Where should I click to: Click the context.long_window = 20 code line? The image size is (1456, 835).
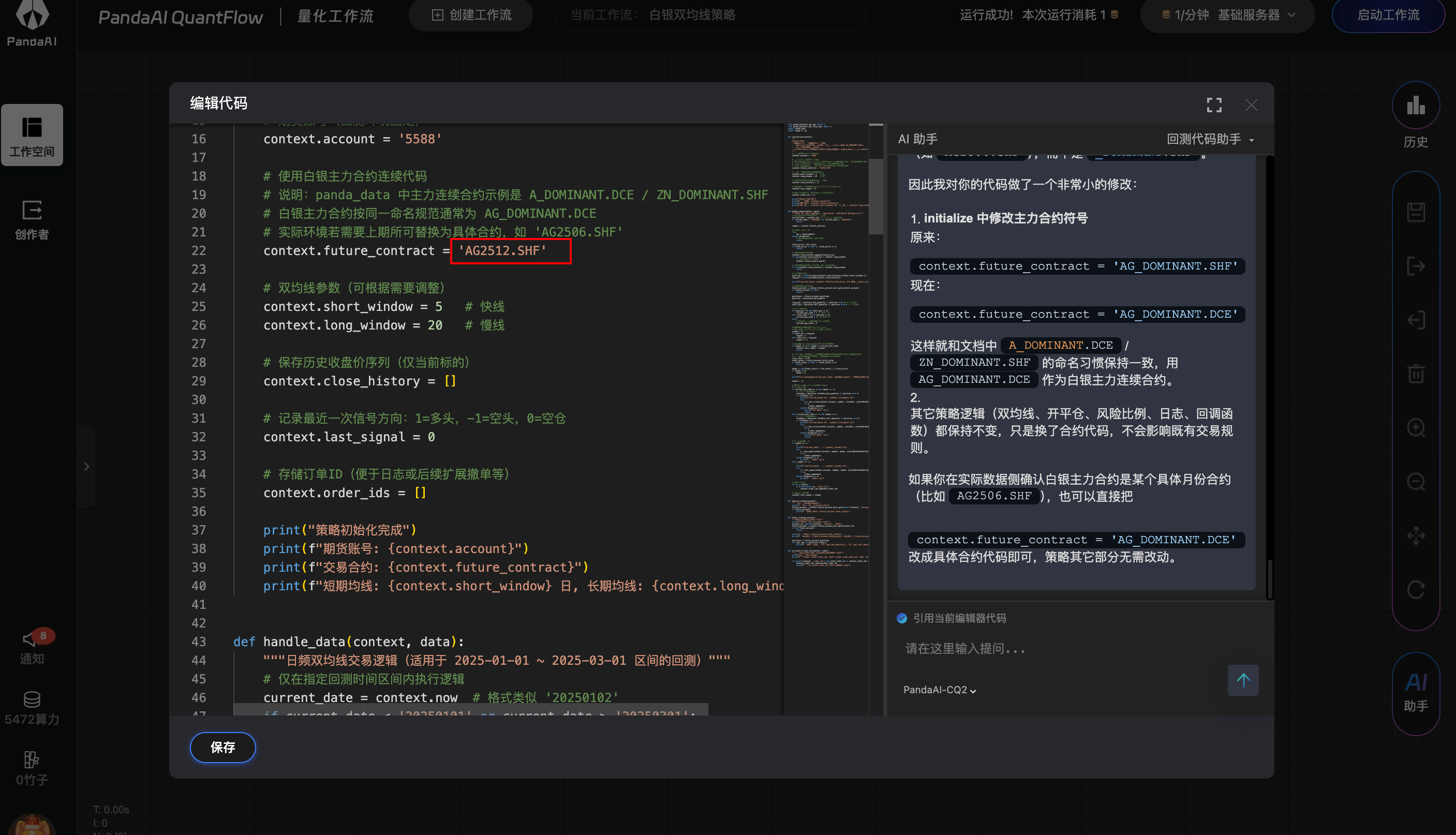352,325
